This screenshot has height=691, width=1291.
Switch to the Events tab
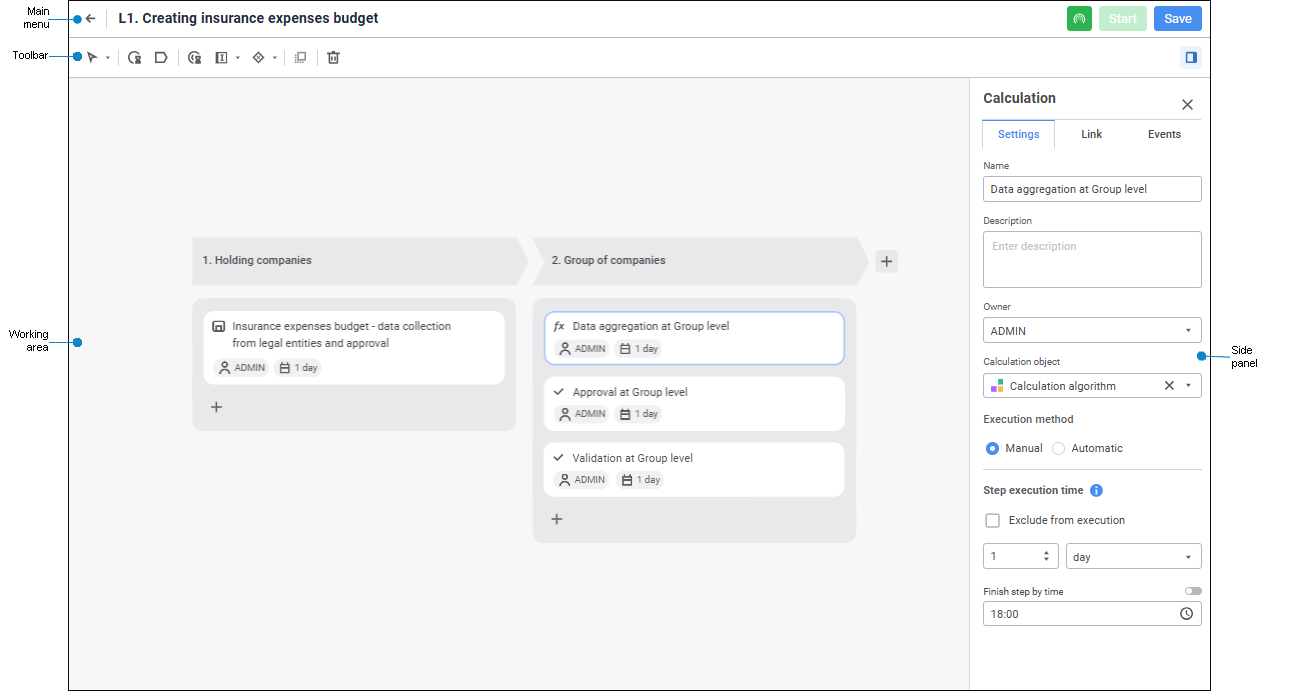tap(1165, 134)
